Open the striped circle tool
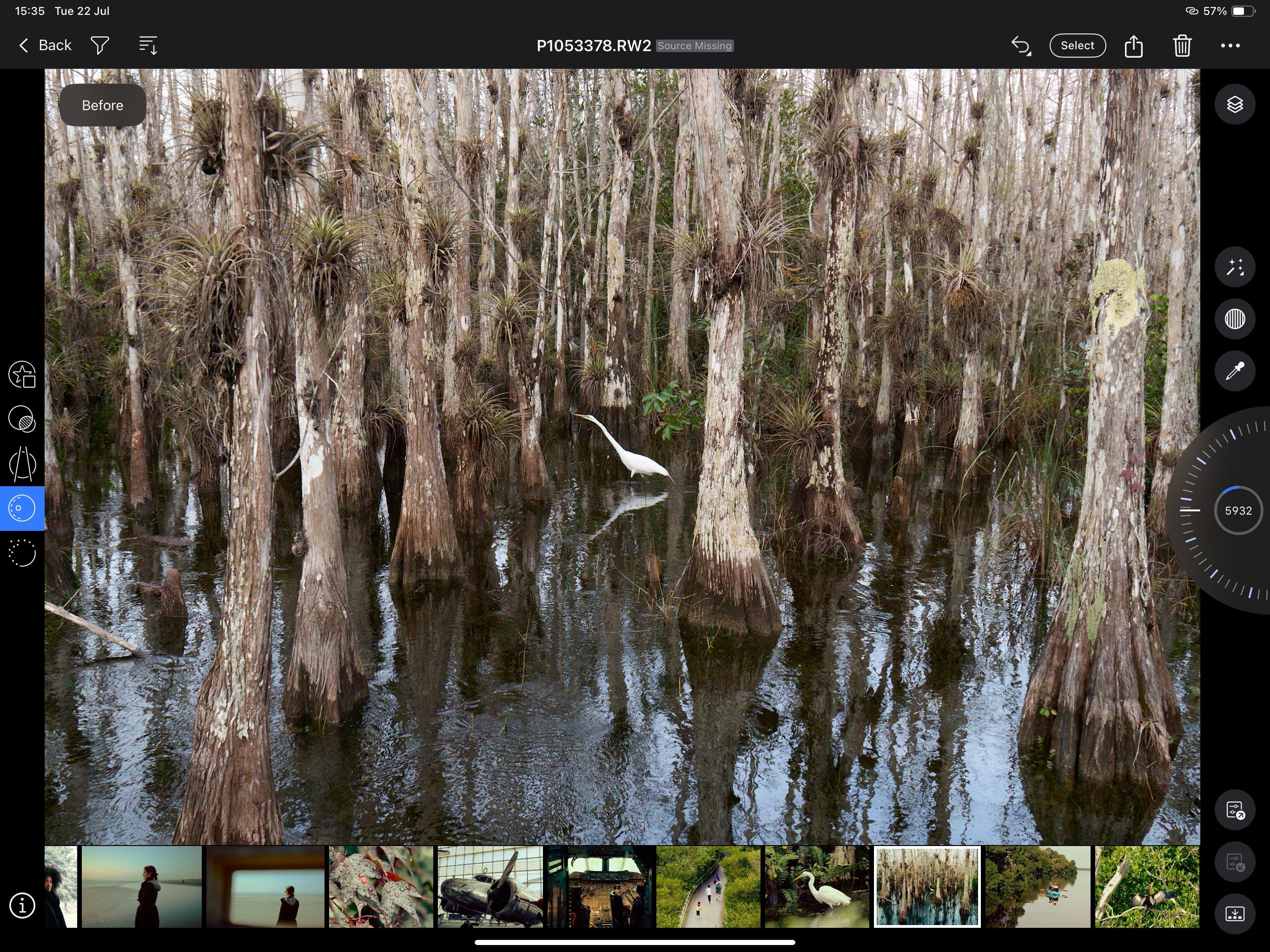This screenshot has width=1270, height=952. click(1235, 319)
